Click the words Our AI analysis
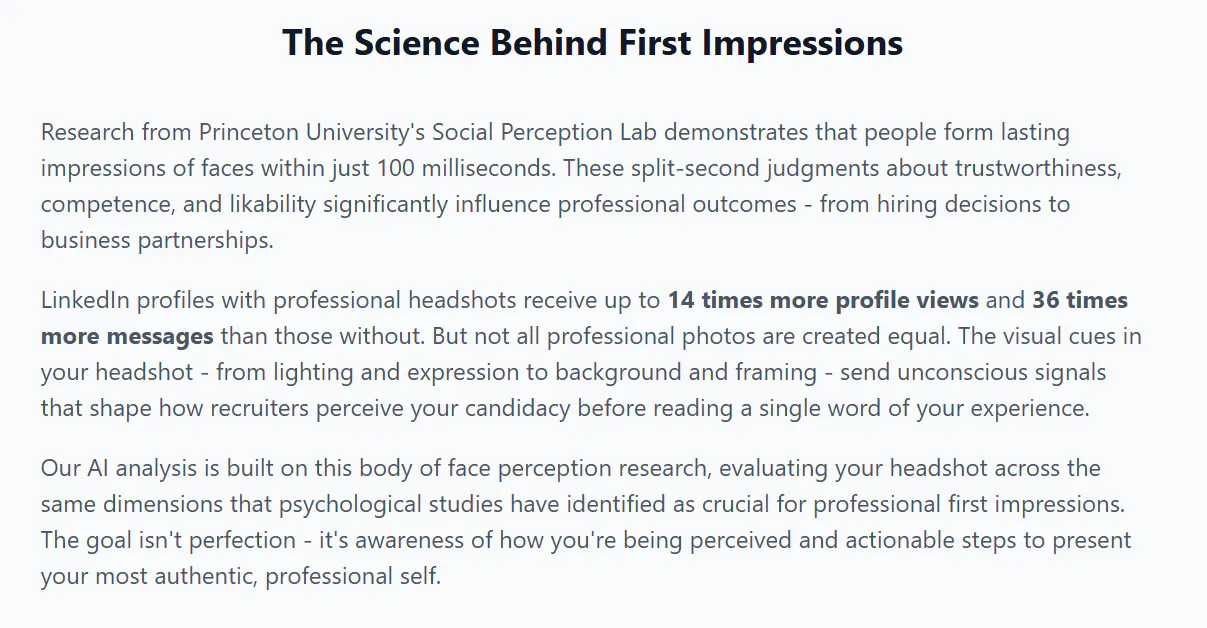Image resolution: width=1207 pixels, height=628 pixels. [x=113, y=468]
